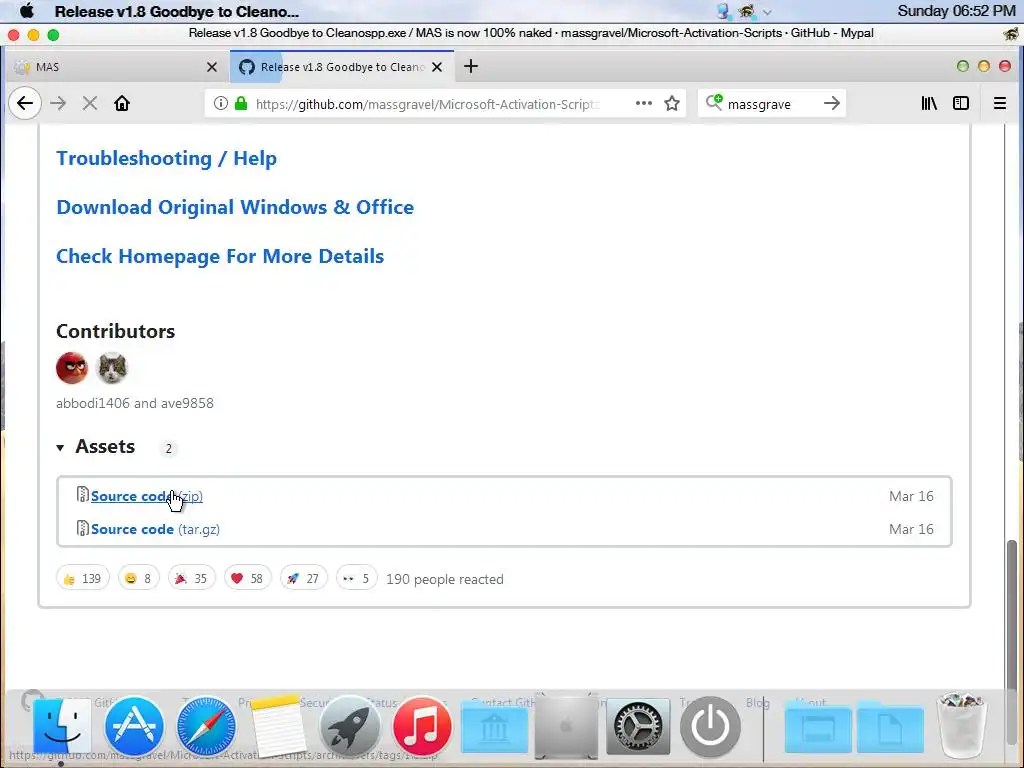This screenshot has height=768, width=1024.
Task: Close the Release v1.8 tab
Action: pyautogui.click(x=437, y=67)
